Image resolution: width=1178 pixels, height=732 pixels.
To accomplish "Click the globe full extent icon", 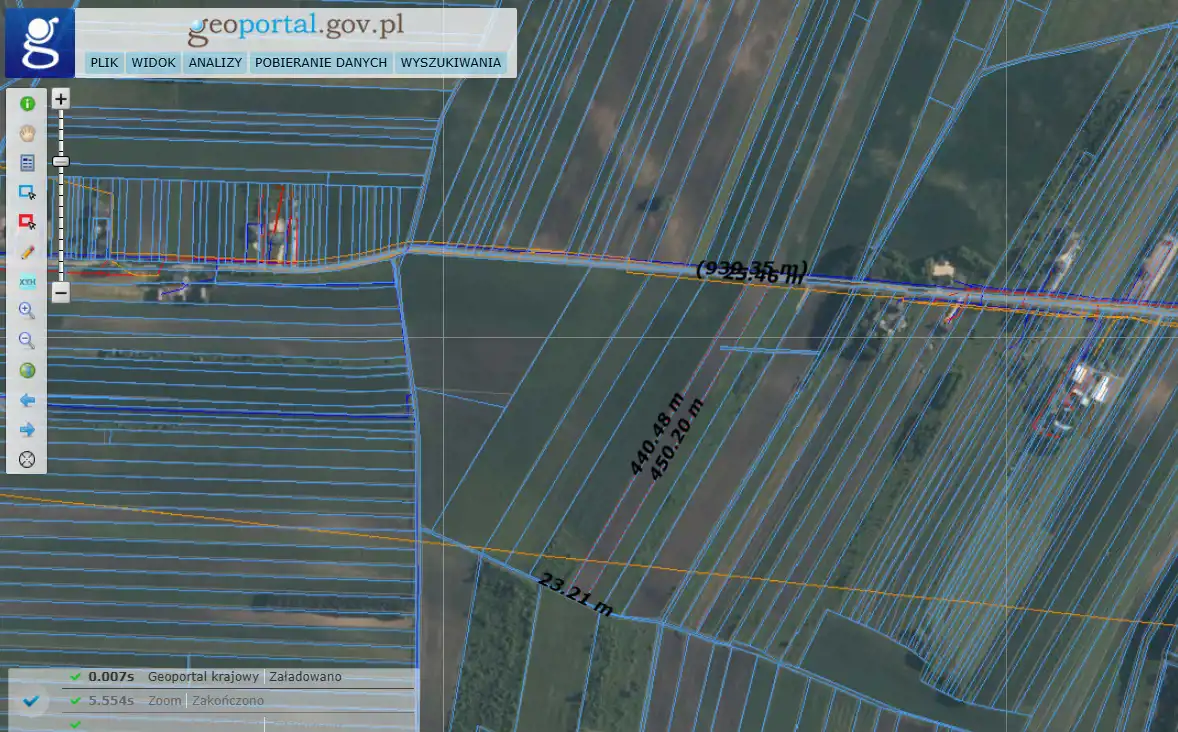I will (x=27, y=371).
